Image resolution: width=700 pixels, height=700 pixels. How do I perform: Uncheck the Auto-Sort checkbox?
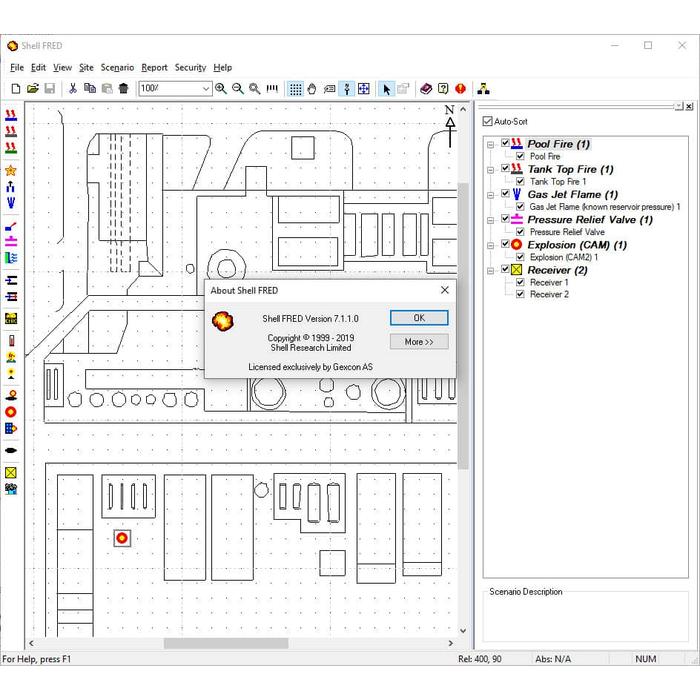point(488,121)
